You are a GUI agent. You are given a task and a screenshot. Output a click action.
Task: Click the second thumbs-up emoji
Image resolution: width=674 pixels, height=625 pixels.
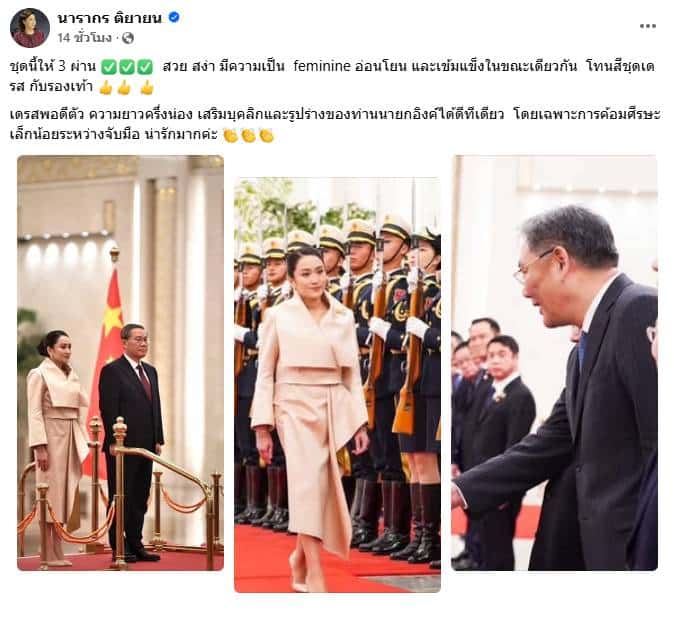click(124, 88)
